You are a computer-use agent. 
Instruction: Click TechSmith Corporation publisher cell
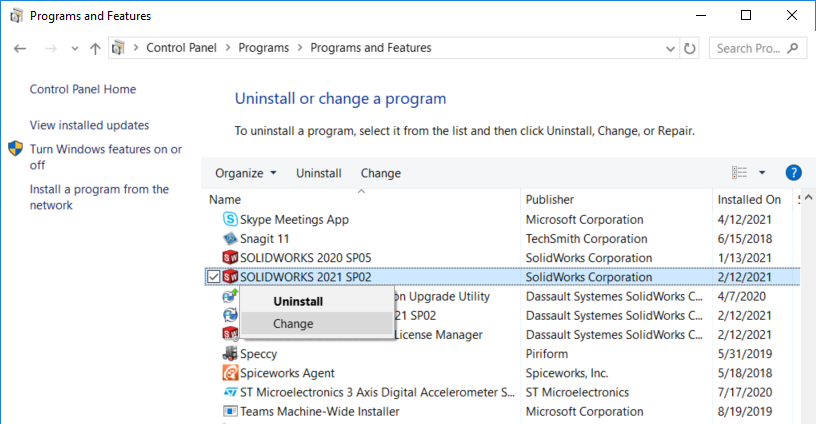click(x=586, y=238)
